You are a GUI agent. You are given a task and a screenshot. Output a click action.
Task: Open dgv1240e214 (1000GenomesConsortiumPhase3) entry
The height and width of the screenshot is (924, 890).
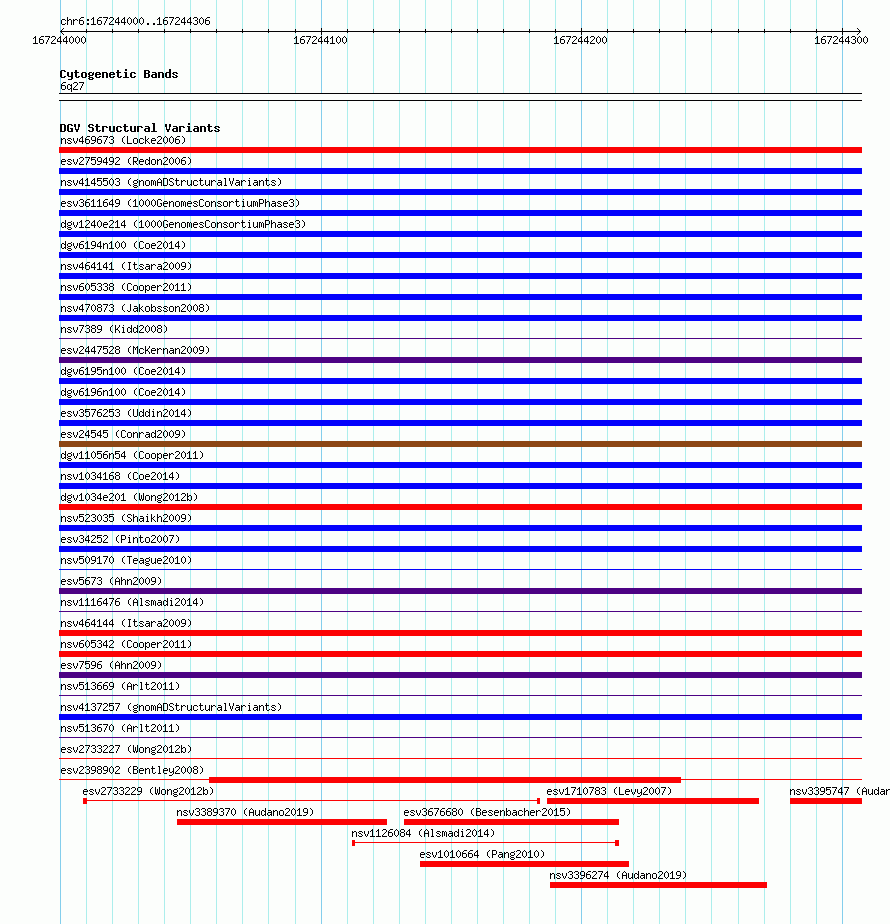(183, 224)
